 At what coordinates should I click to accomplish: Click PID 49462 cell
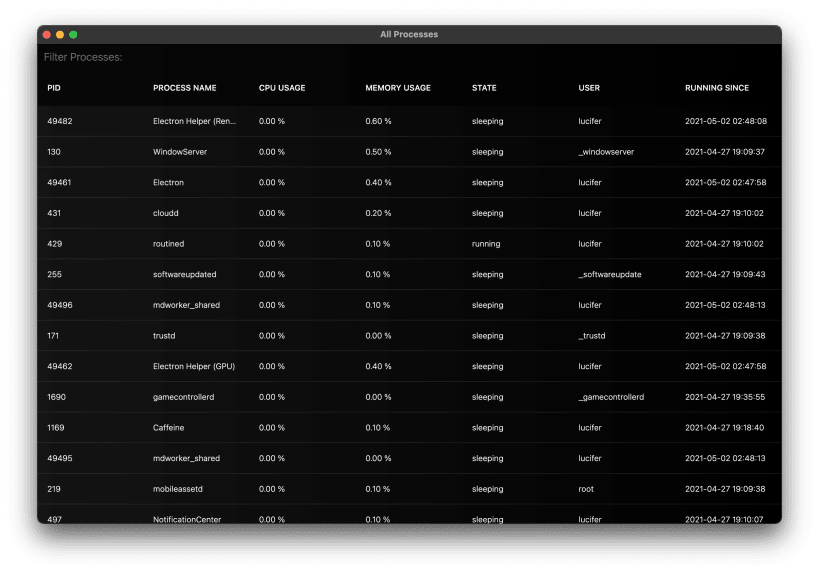tap(60, 367)
